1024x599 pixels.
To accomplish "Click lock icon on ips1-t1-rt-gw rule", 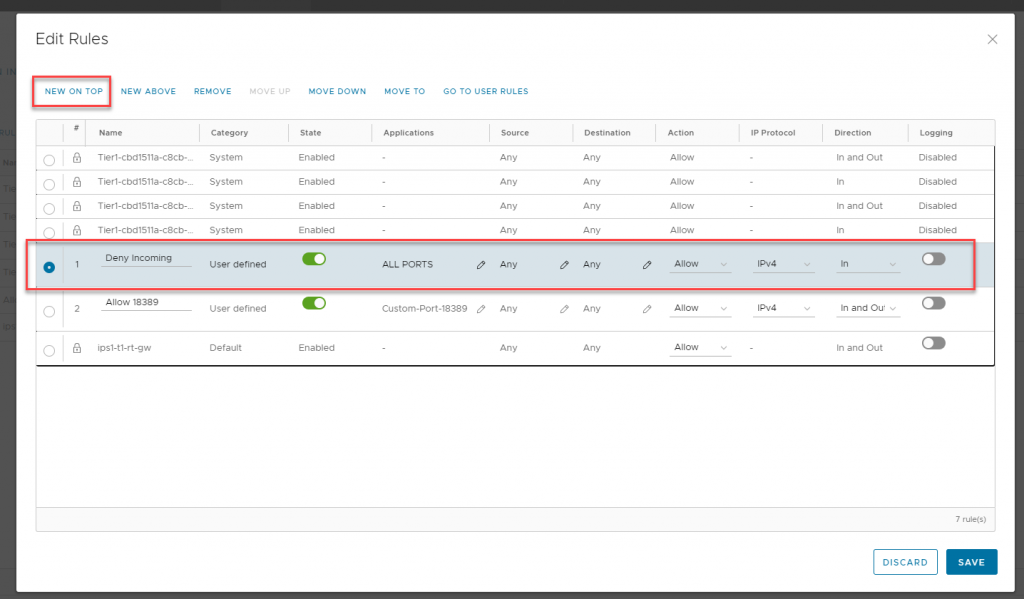I will pos(77,348).
